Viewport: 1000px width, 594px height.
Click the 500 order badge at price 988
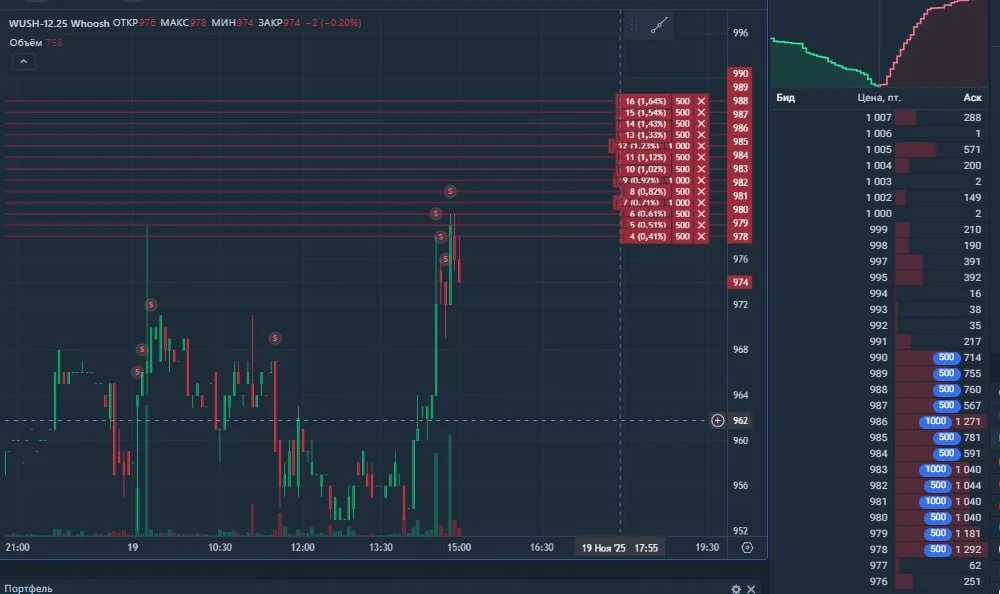[946, 389]
